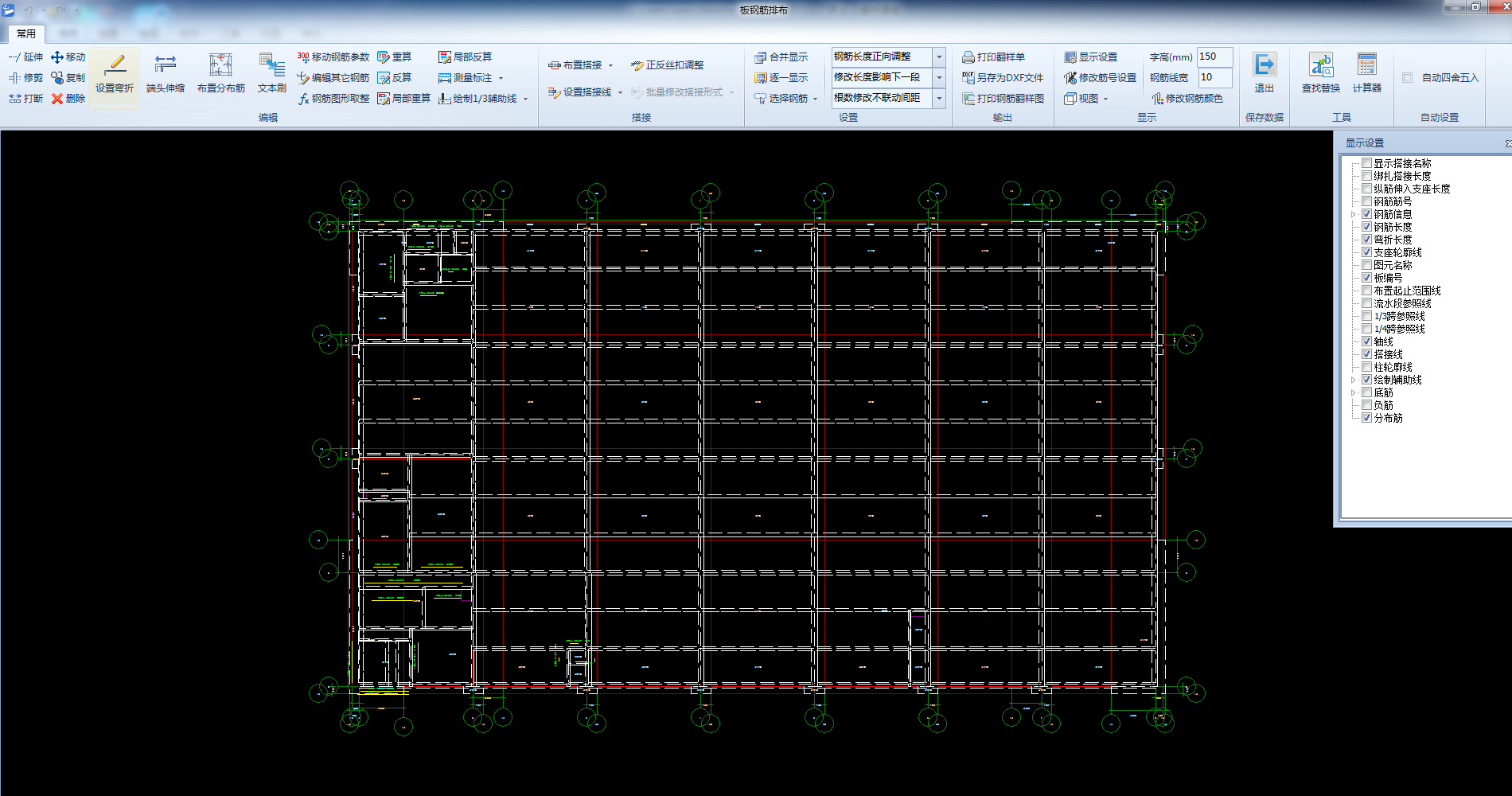This screenshot has height=796, width=1512.
Task: Click the 退出 exit button
Action: 1265,73
